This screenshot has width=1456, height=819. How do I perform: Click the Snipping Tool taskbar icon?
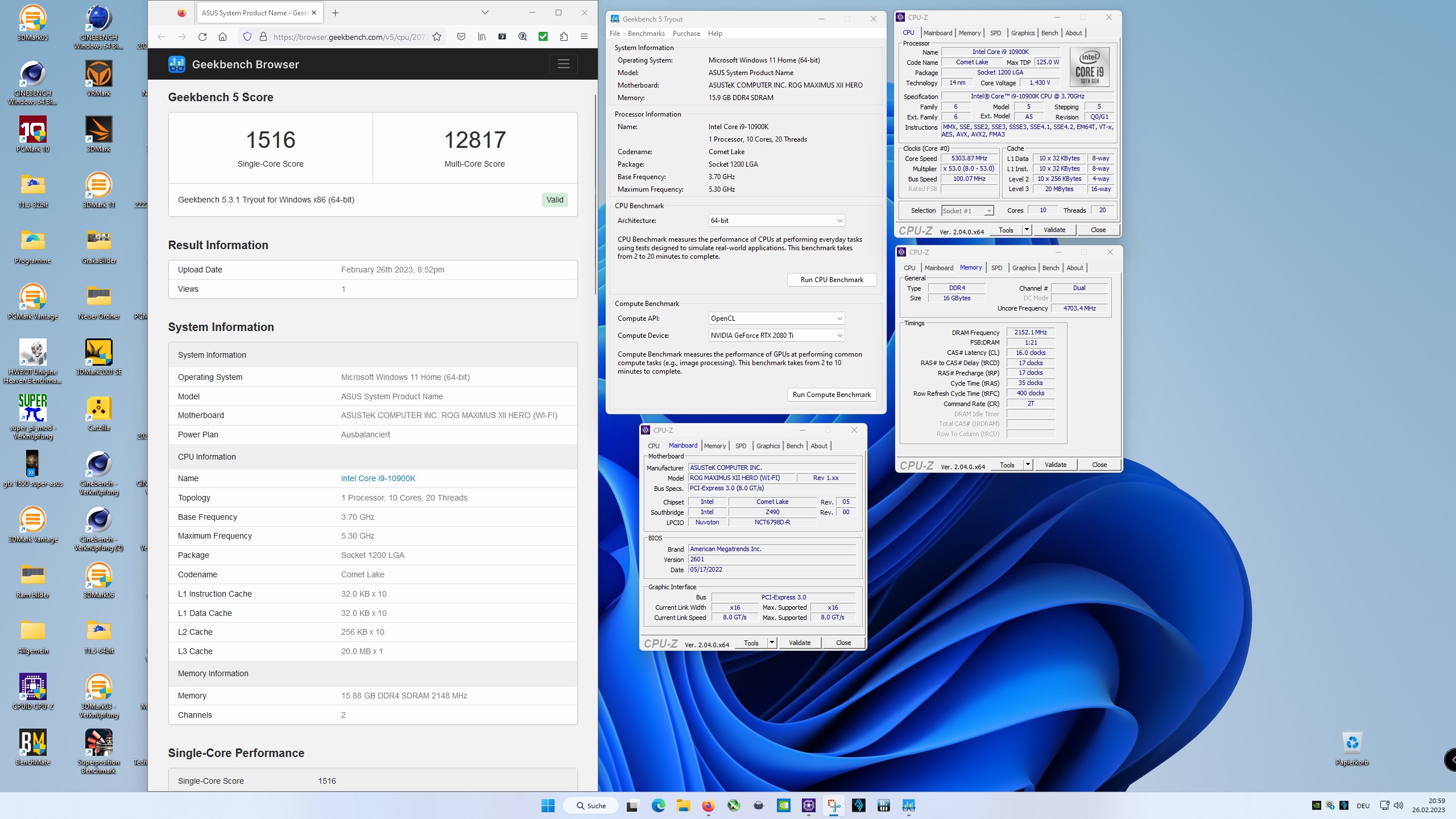point(834,805)
